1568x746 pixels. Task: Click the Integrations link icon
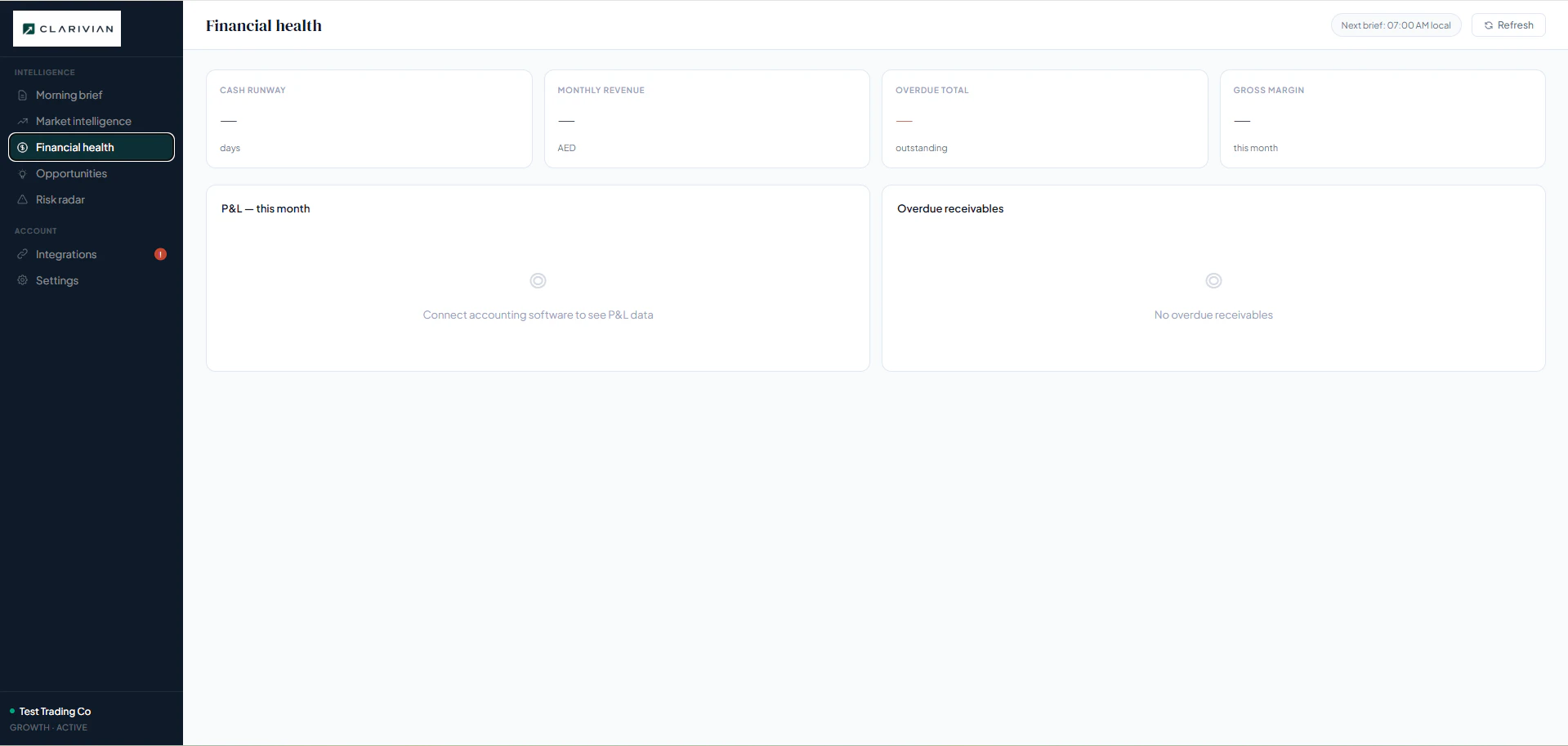23,255
